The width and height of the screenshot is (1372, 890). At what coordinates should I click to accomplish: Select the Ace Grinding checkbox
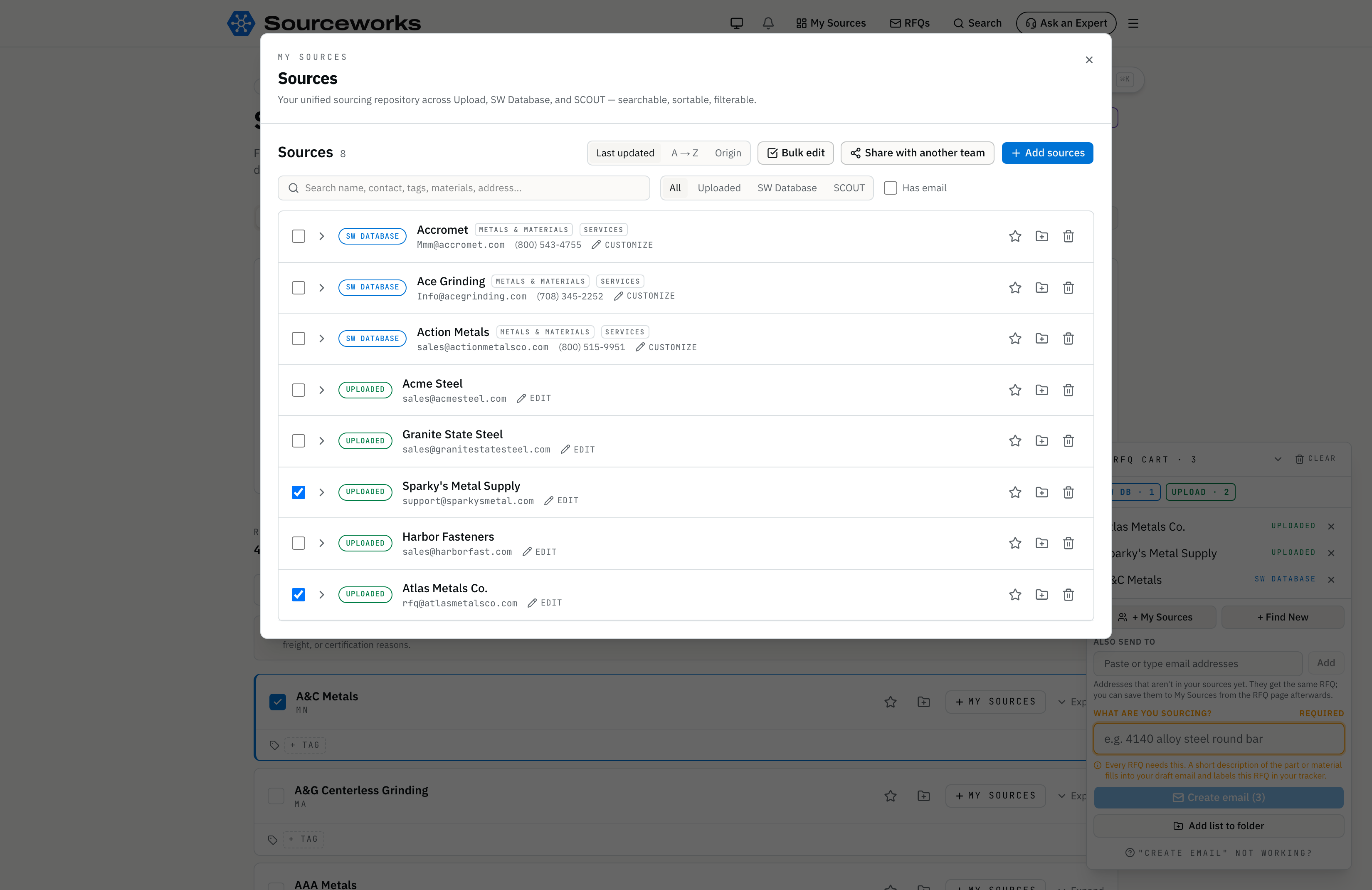pos(298,288)
